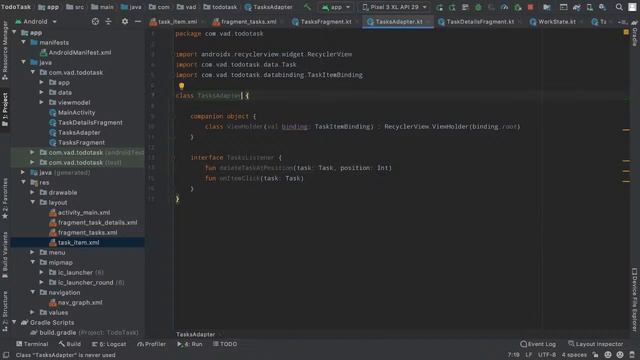Expand the ic_launcher_round mipmap arrow
640x360 pixels.
(42, 282)
